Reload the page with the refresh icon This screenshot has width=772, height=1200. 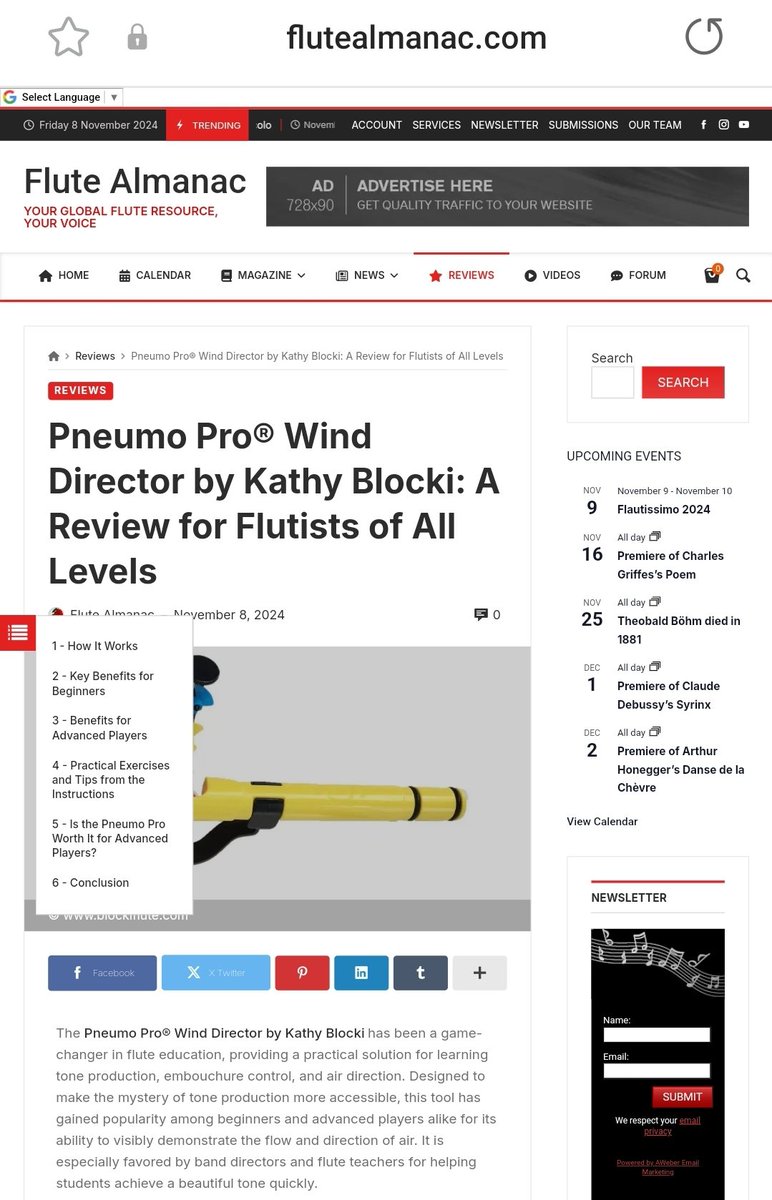point(703,37)
